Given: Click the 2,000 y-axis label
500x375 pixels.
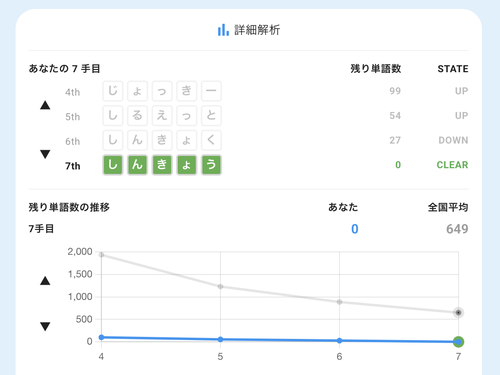Looking at the screenshot, I should click(x=80, y=252).
